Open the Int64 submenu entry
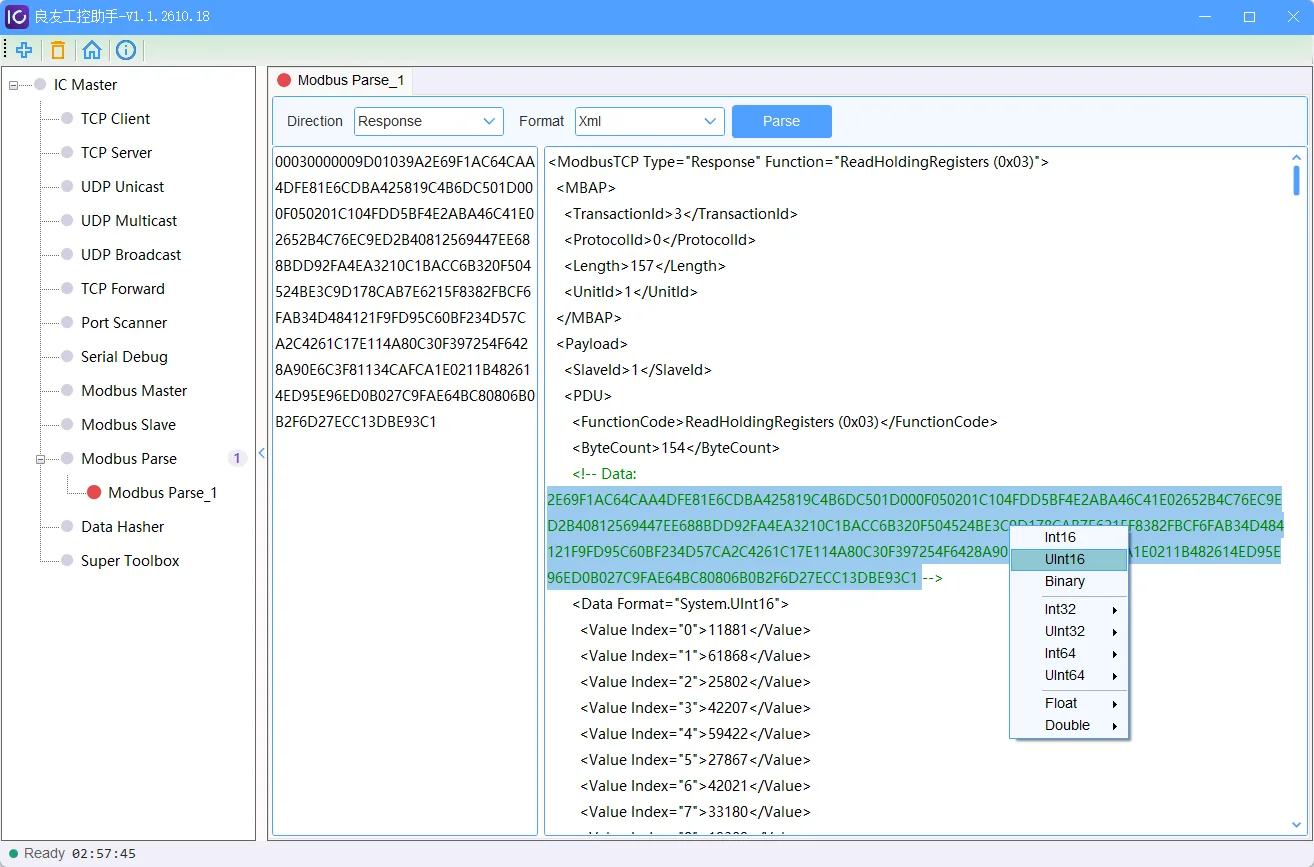The width and height of the screenshot is (1314, 867). (1069, 653)
